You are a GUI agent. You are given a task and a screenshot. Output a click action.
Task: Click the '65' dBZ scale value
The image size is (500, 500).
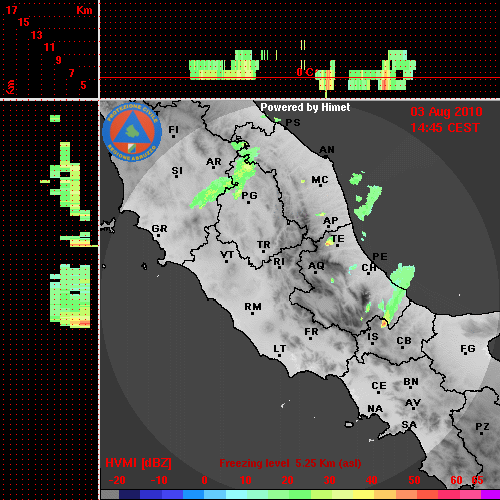pyautogui.click(x=477, y=480)
